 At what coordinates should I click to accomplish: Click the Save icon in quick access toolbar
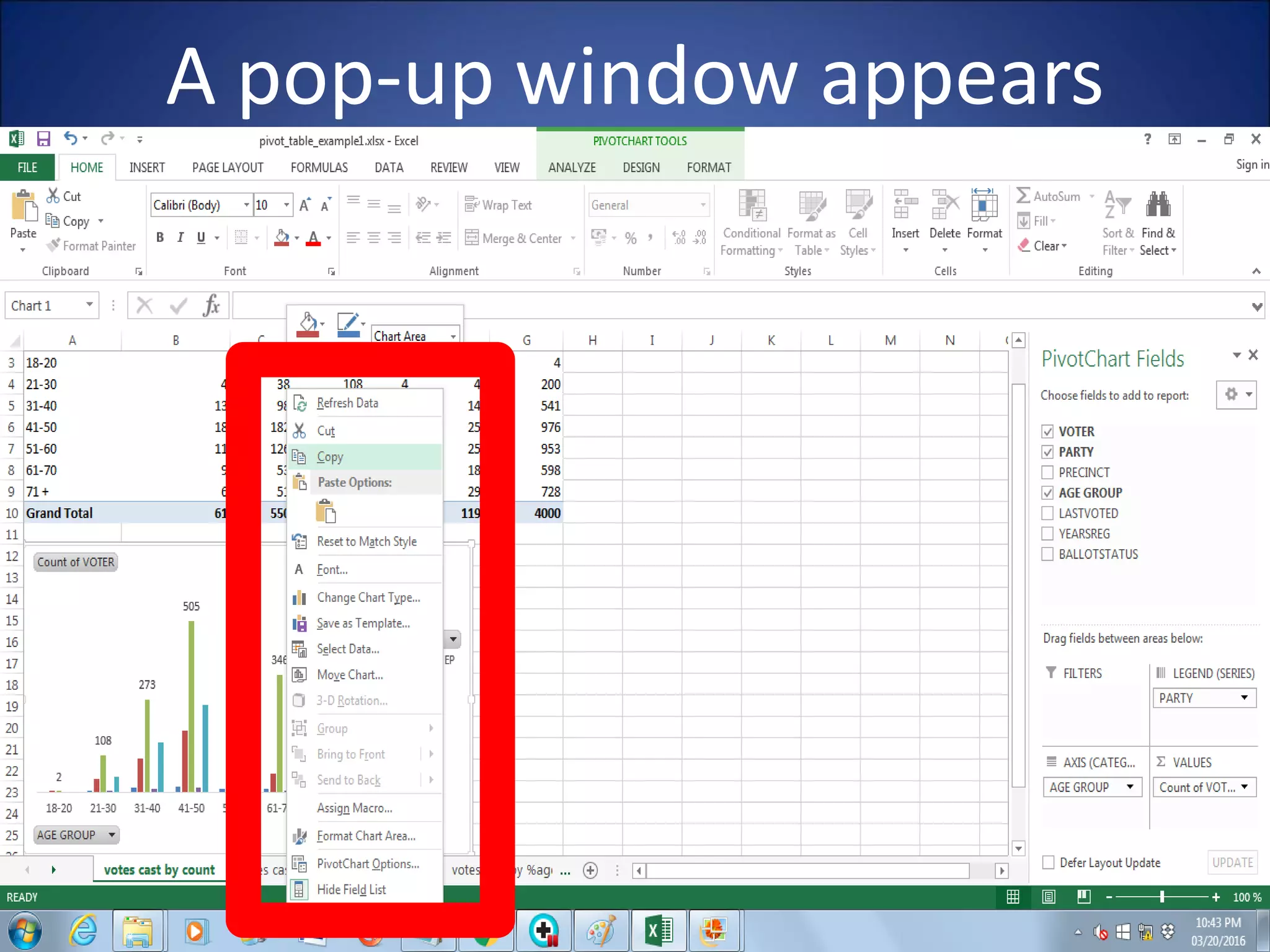[43, 139]
